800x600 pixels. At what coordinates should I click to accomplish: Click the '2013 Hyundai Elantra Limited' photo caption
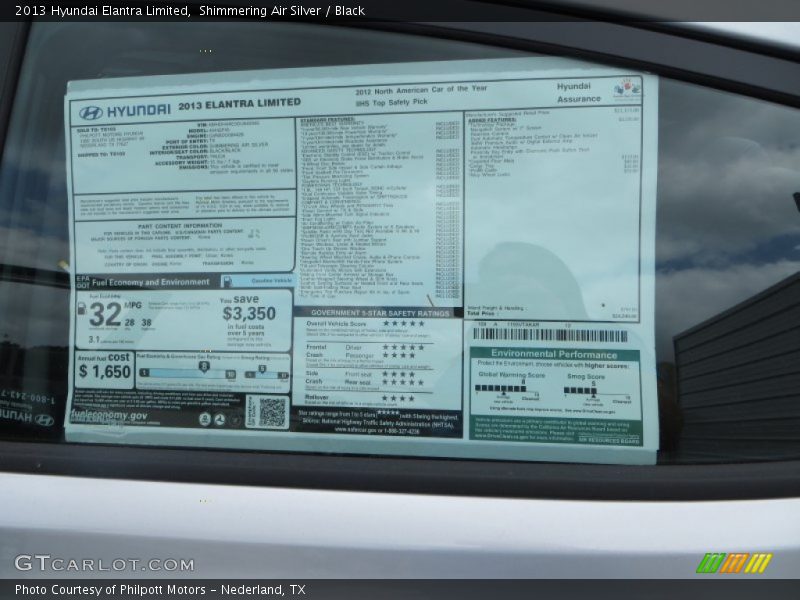[102, 10]
